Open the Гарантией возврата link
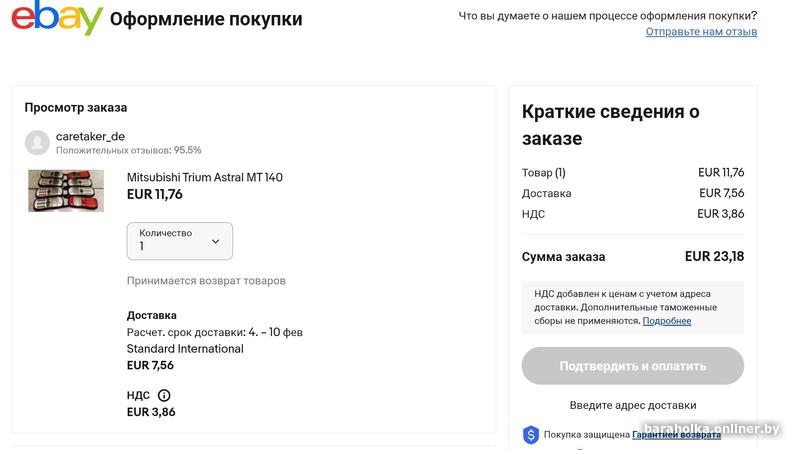This screenshot has width=800, height=450. pos(676,435)
